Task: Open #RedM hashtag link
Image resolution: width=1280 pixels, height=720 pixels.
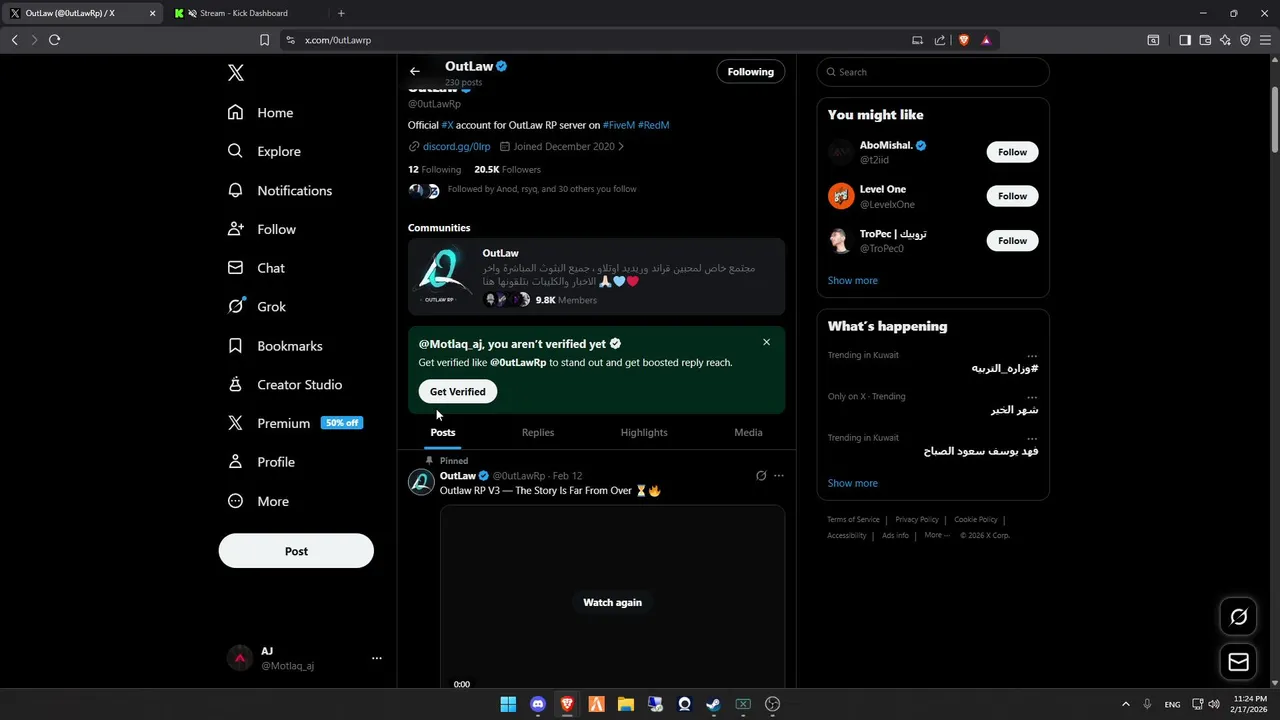Action: click(653, 125)
